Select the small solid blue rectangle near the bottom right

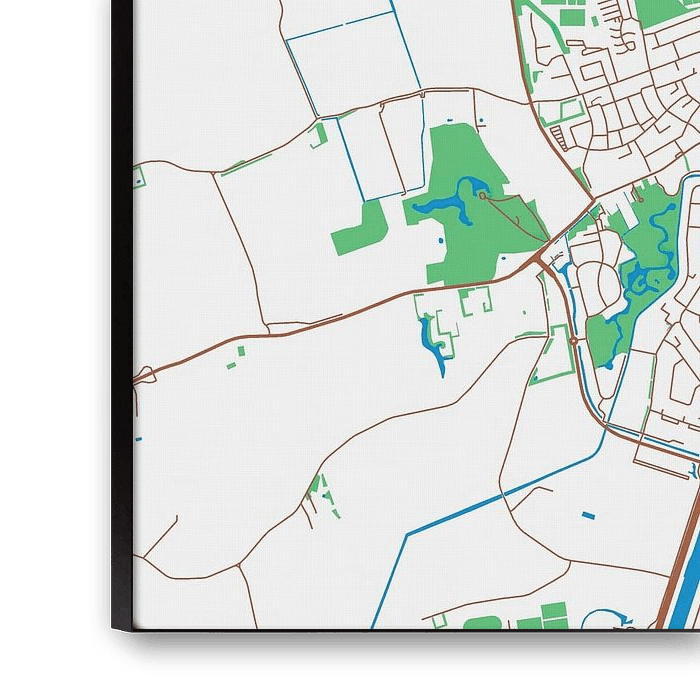click(588, 515)
